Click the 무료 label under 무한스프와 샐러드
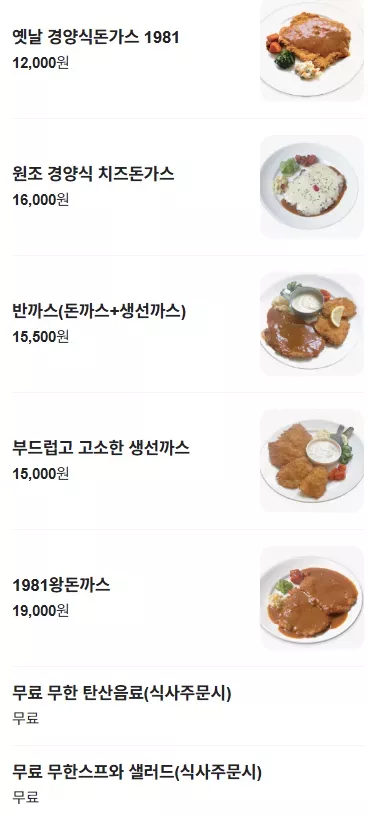 pyautogui.click(x=26, y=797)
